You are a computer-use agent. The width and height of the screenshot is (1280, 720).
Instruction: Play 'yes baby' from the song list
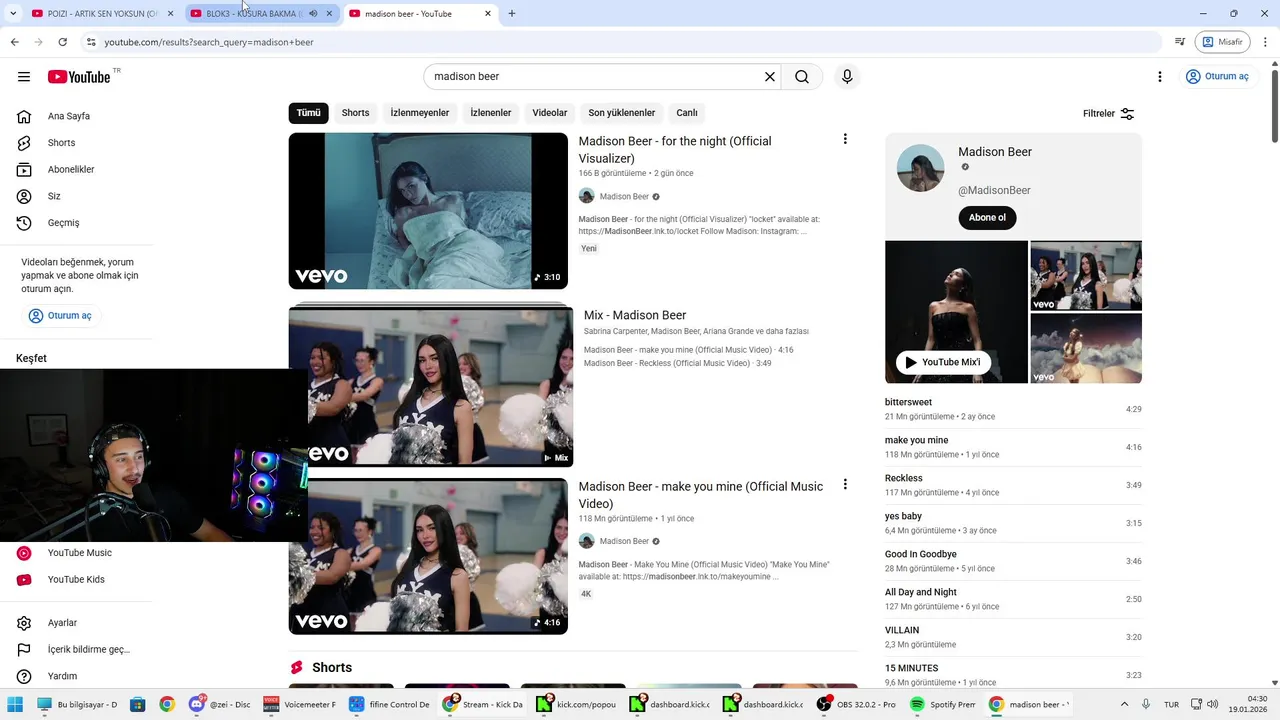click(1013, 523)
